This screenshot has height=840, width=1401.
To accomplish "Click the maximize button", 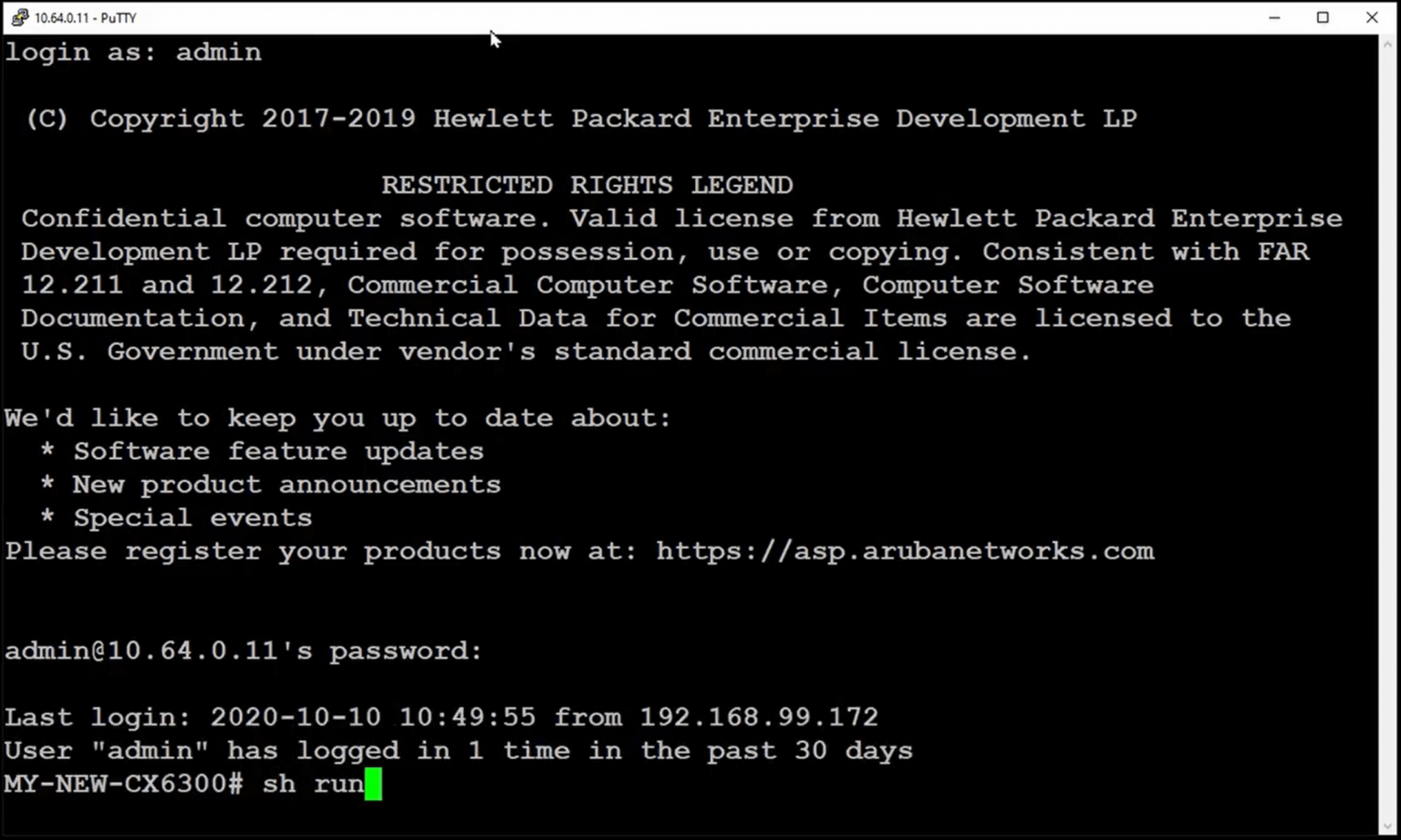I will [1323, 17].
